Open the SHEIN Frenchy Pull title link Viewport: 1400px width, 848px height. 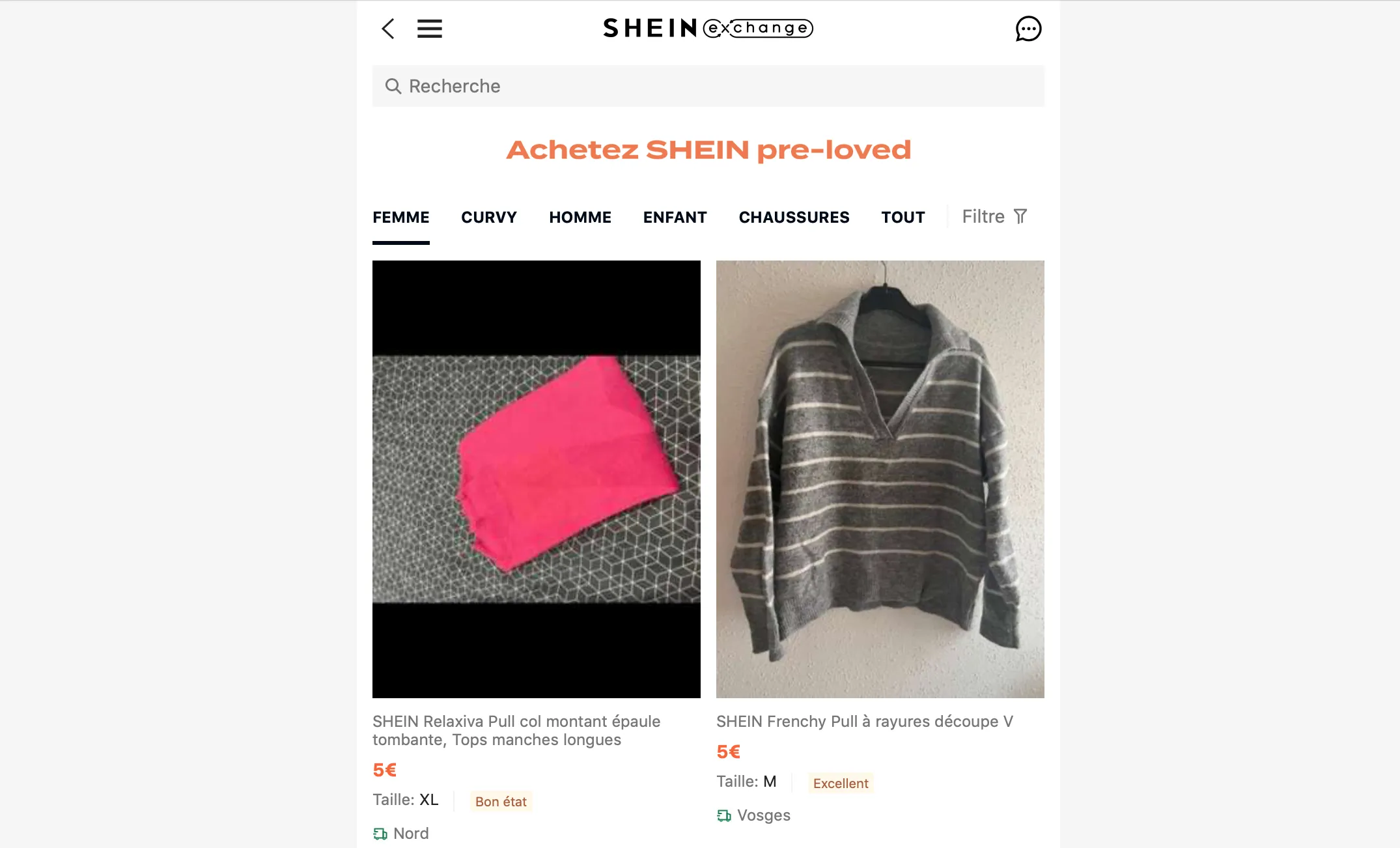(865, 722)
